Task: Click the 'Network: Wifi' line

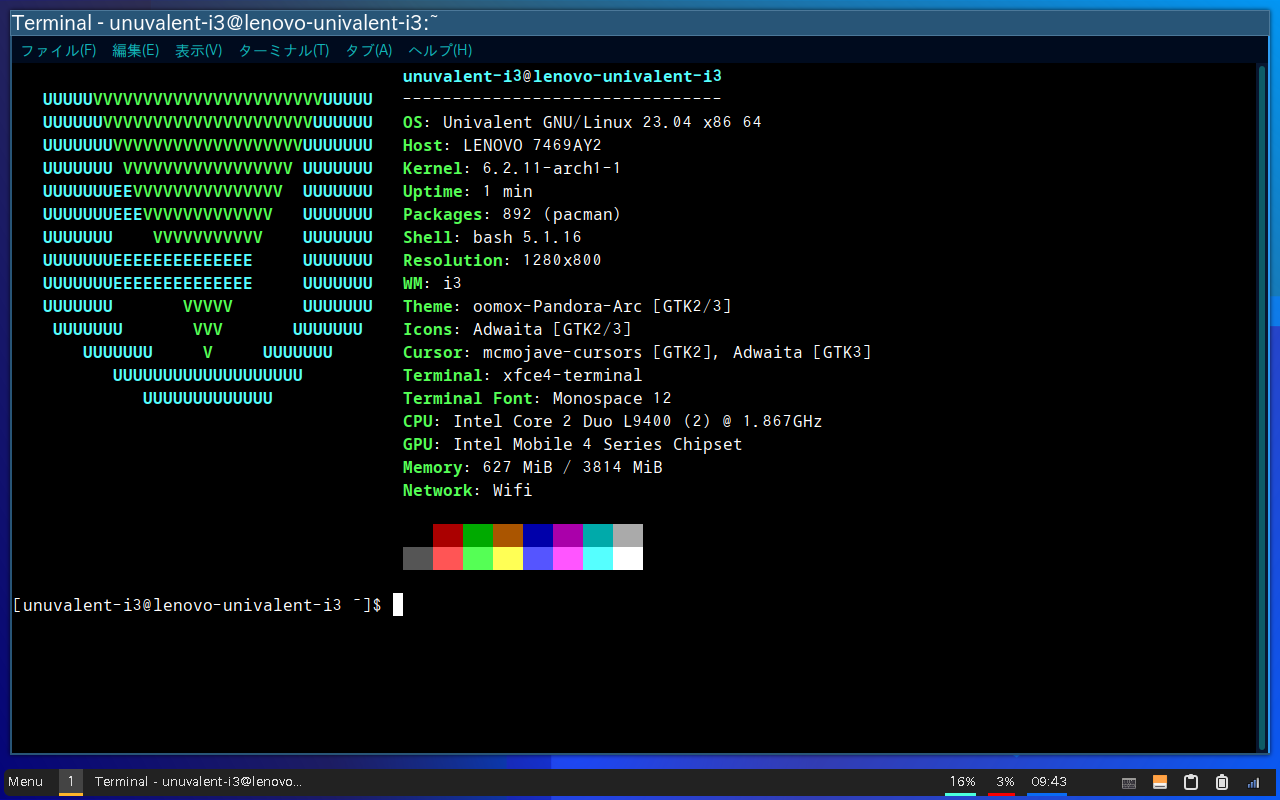Action: point(467,490)
